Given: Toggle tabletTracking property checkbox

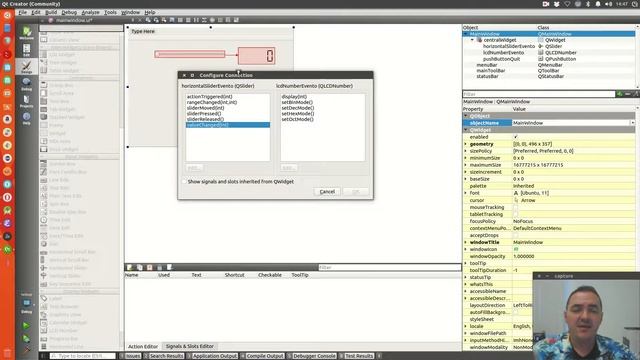Looking at the screenshot, I should 516,214.
